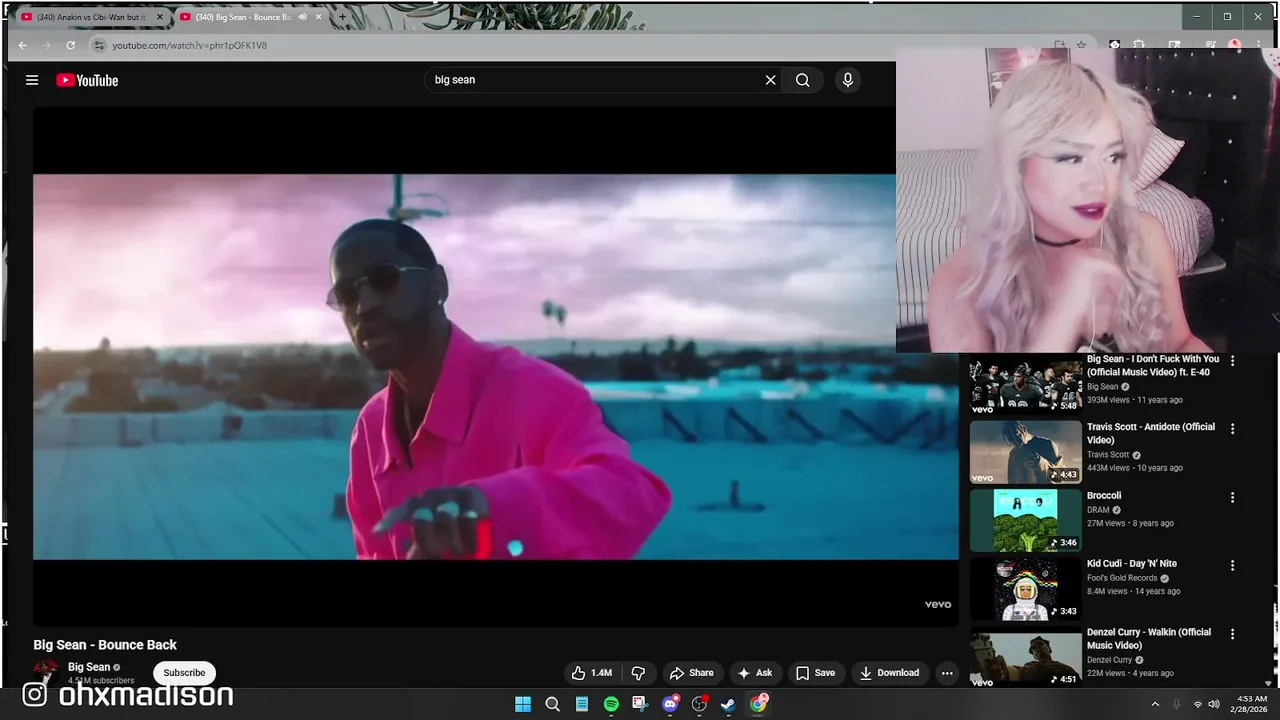Share the Bounce Back video
The image size is (1280, 720).
coord(691,673)
